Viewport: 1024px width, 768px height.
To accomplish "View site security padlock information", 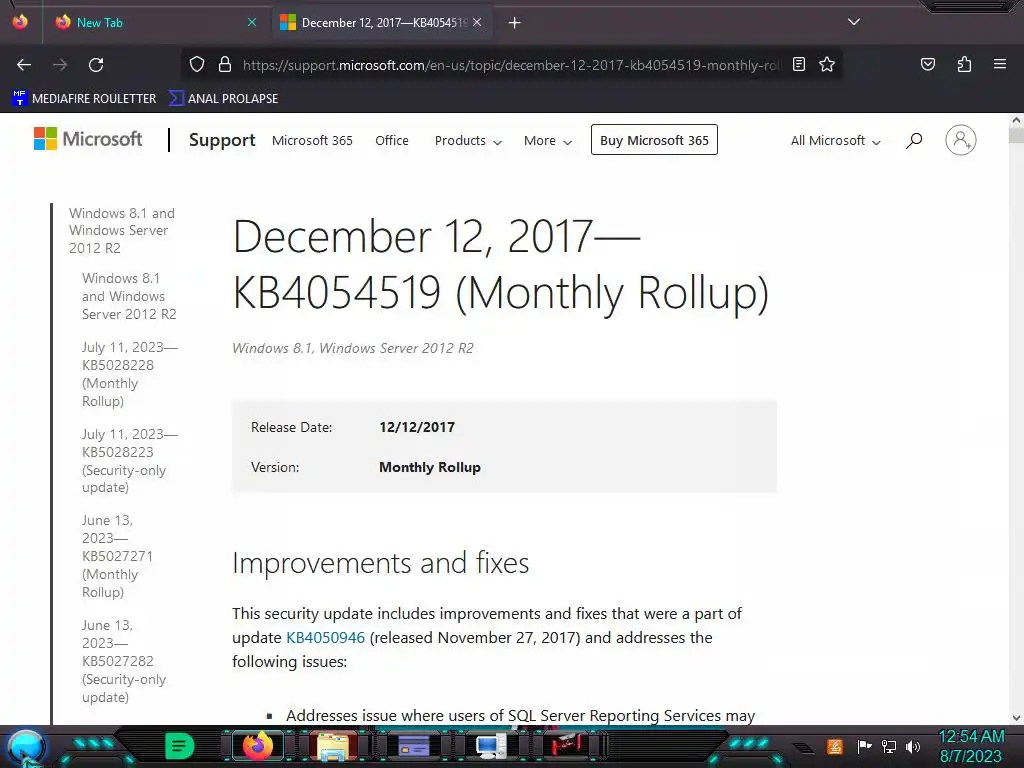I will [x=225, y=65].
